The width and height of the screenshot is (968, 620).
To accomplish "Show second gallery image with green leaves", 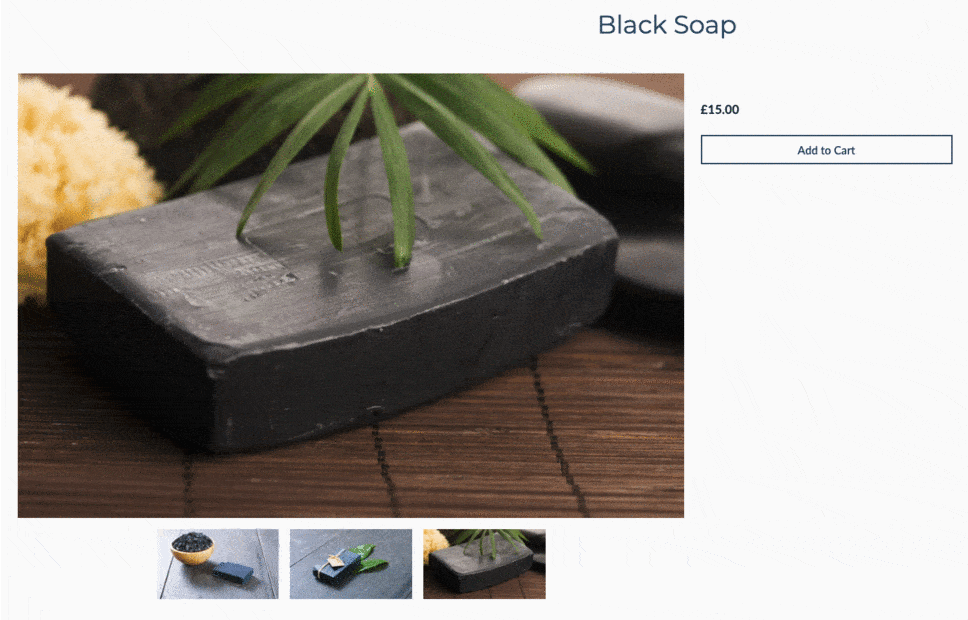I will [x=351, y=563].
